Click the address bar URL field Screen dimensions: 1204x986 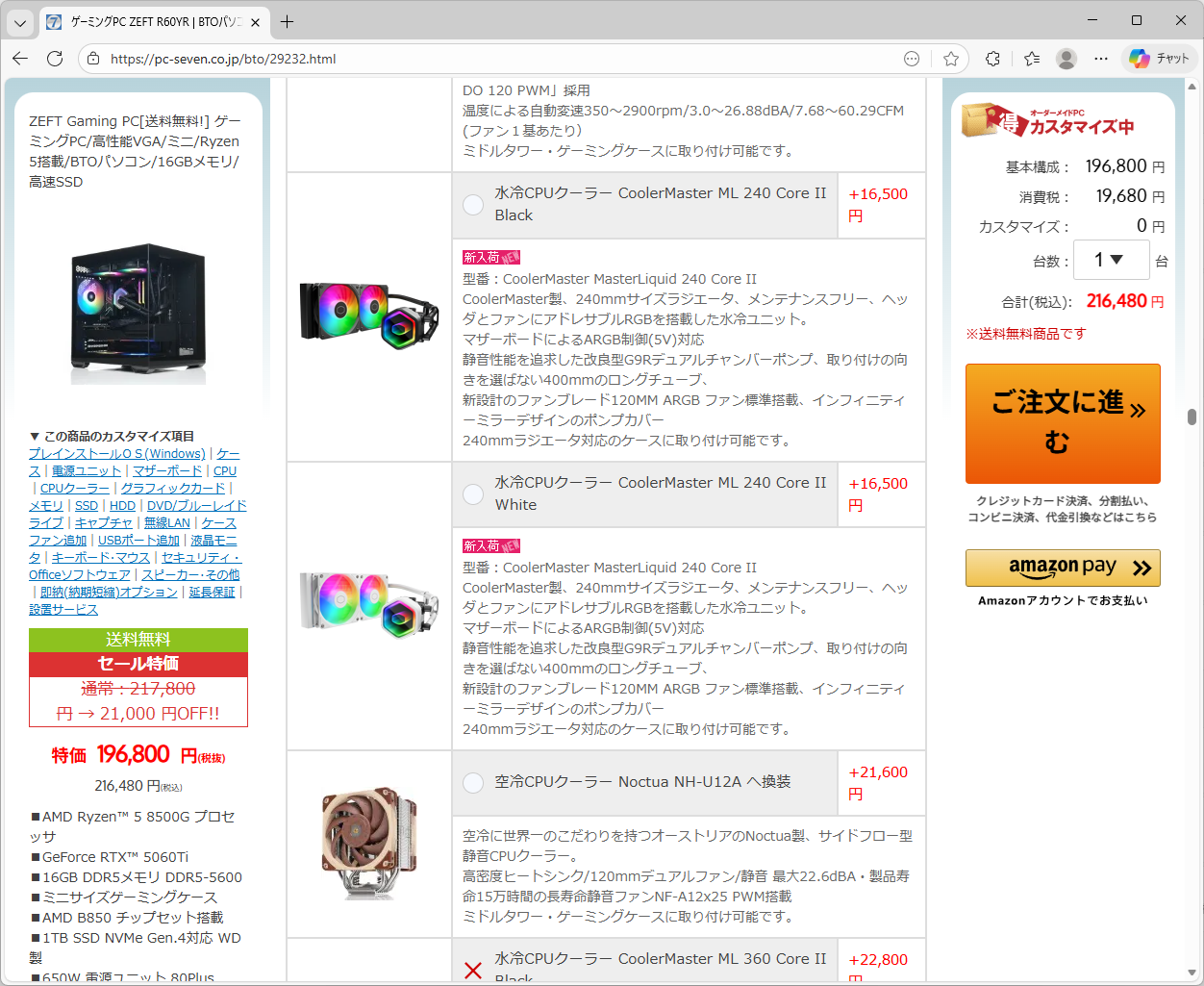pos(500,59)
